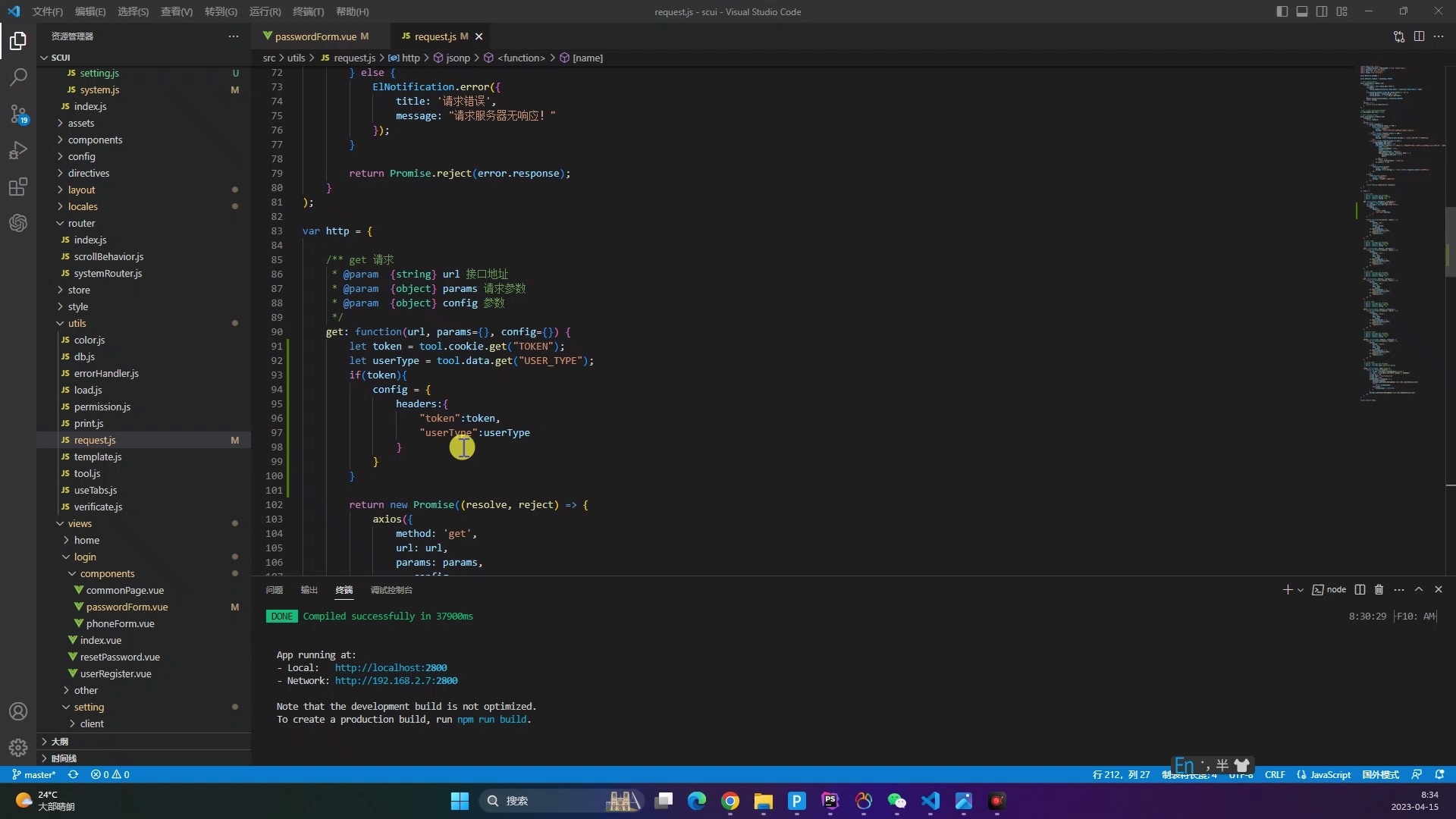Viewport: 1456px width, 819px height.
Task: Open Search in the activity bar
Action: click(x=18, y=77)
